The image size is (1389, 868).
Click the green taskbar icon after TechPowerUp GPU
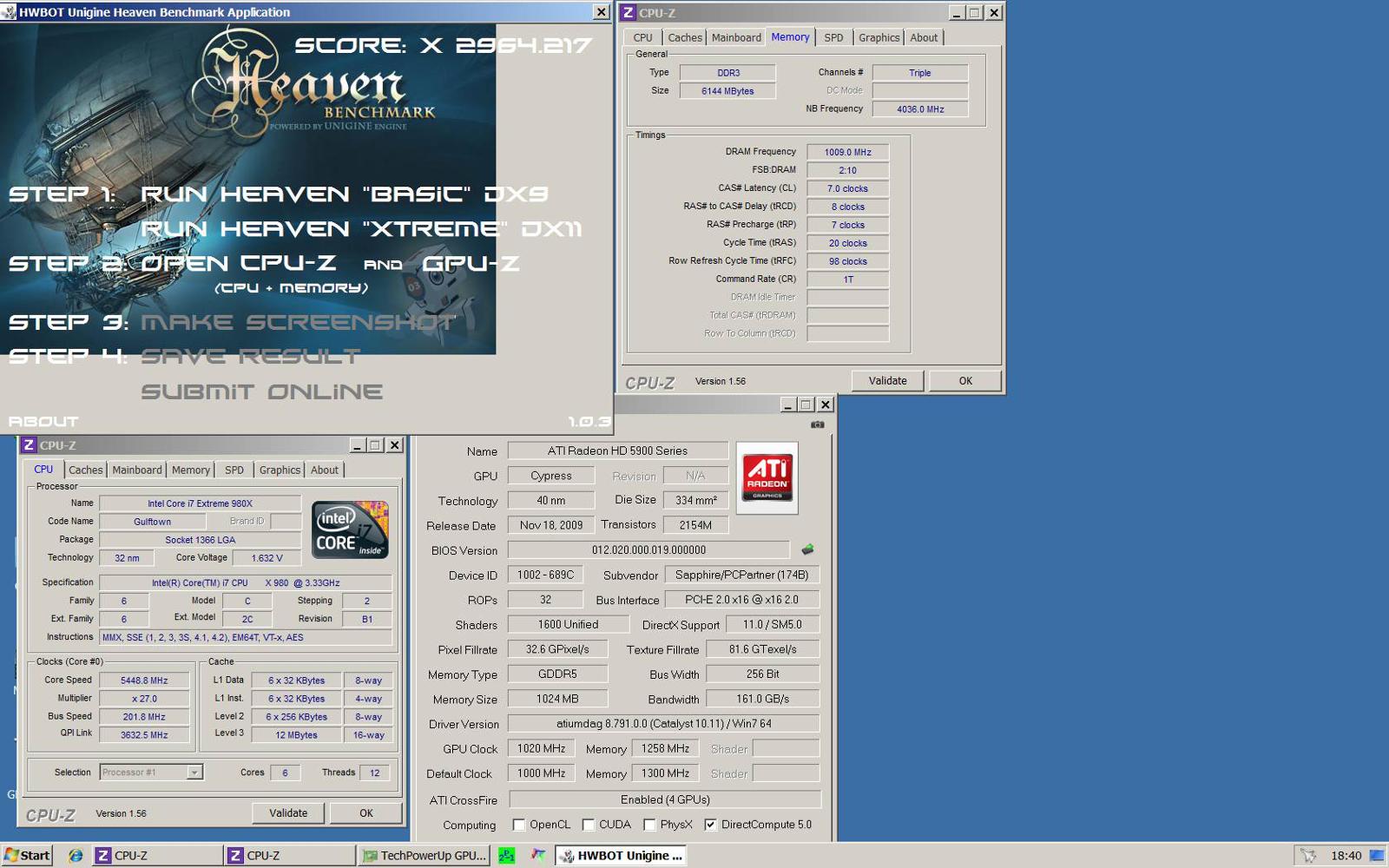(507, 856)
